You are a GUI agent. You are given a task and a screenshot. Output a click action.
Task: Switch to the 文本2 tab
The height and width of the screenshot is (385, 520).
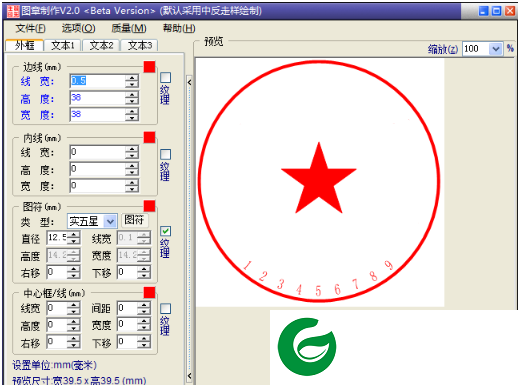[101, 45]
